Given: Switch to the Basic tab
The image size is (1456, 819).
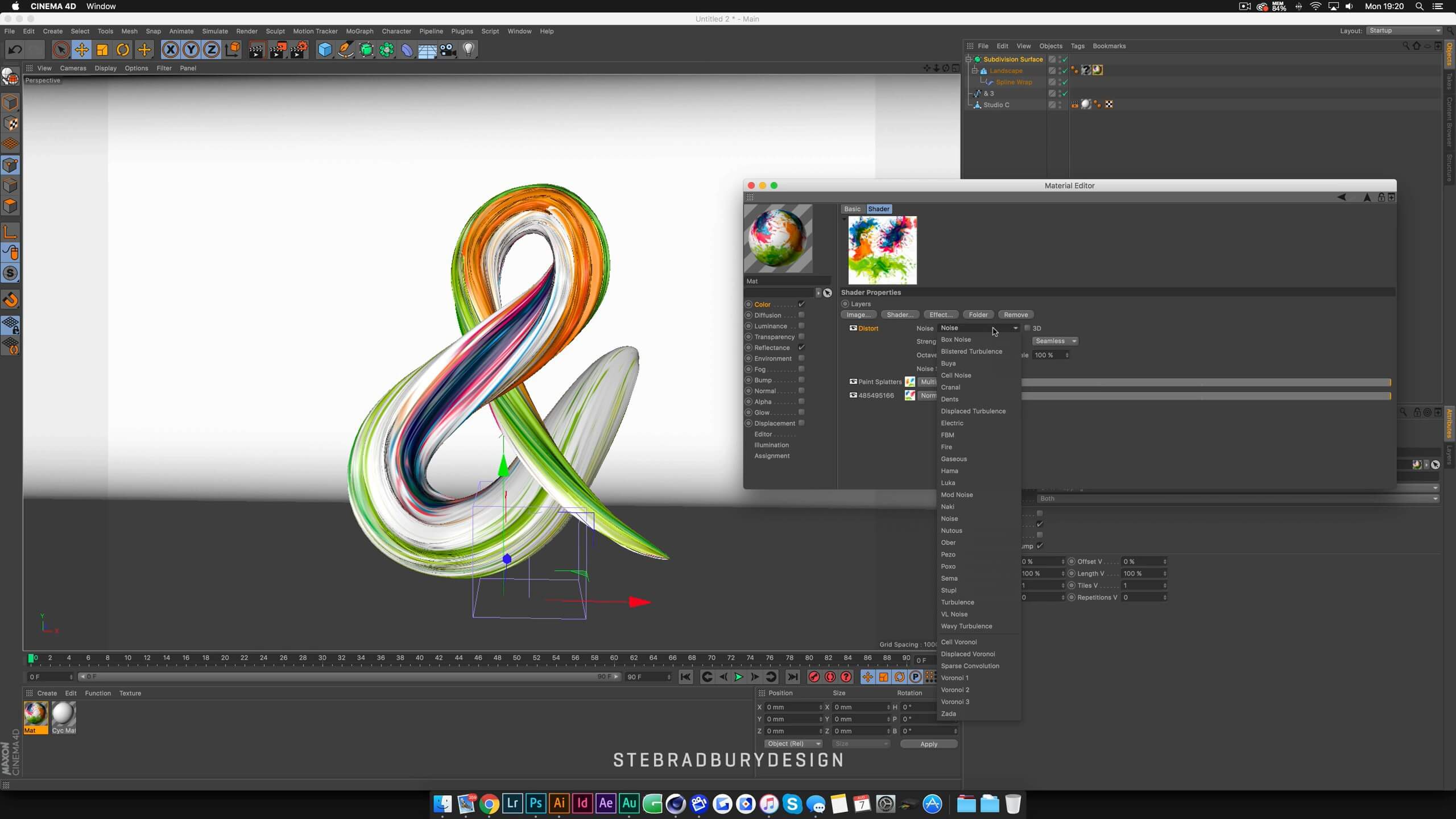Looking at the screenshot, I should coord(852,209).
